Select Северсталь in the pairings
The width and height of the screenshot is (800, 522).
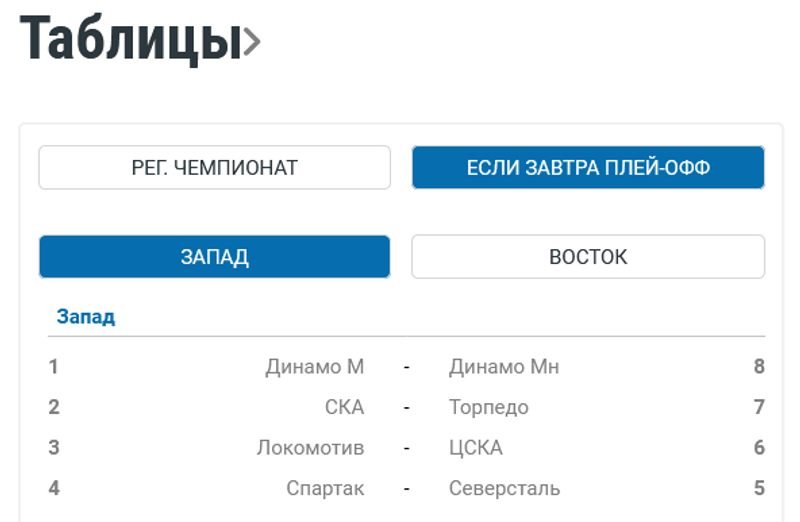pyautogui.click(x=505, y=489)
